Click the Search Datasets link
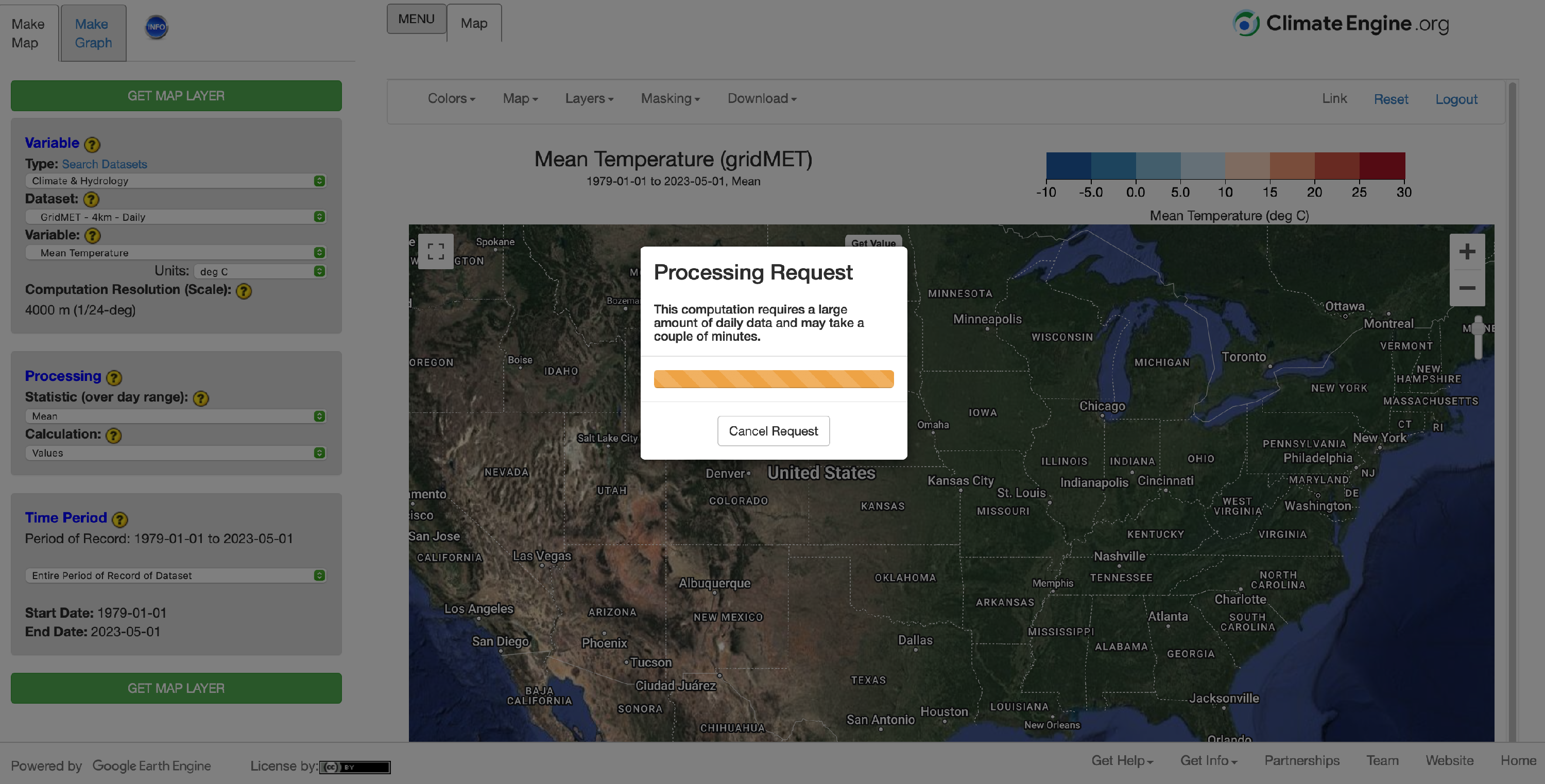This screenshot has width=1545, height=784. (x=105, y=164)
